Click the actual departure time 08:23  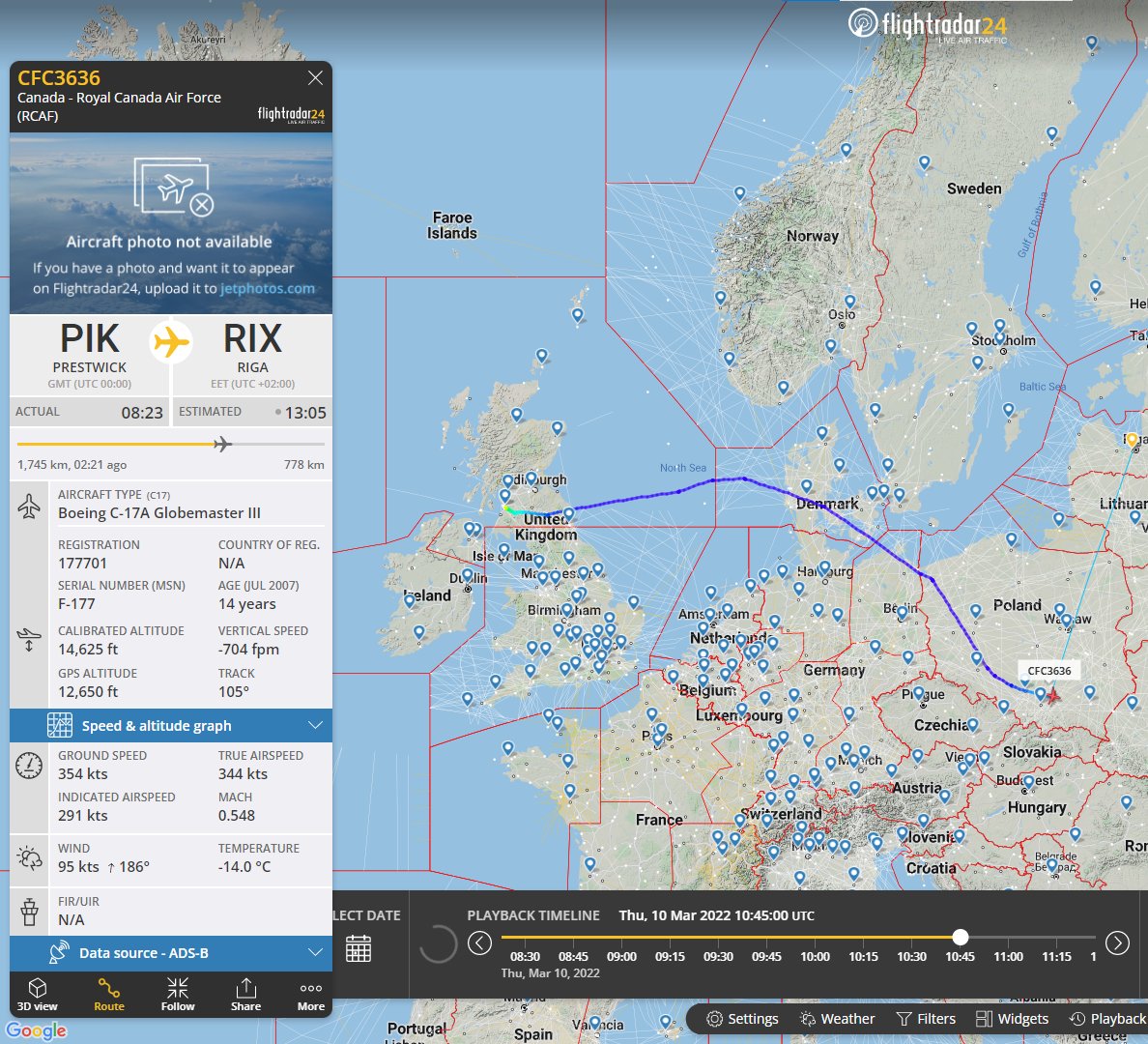click(x=142, y=413)
